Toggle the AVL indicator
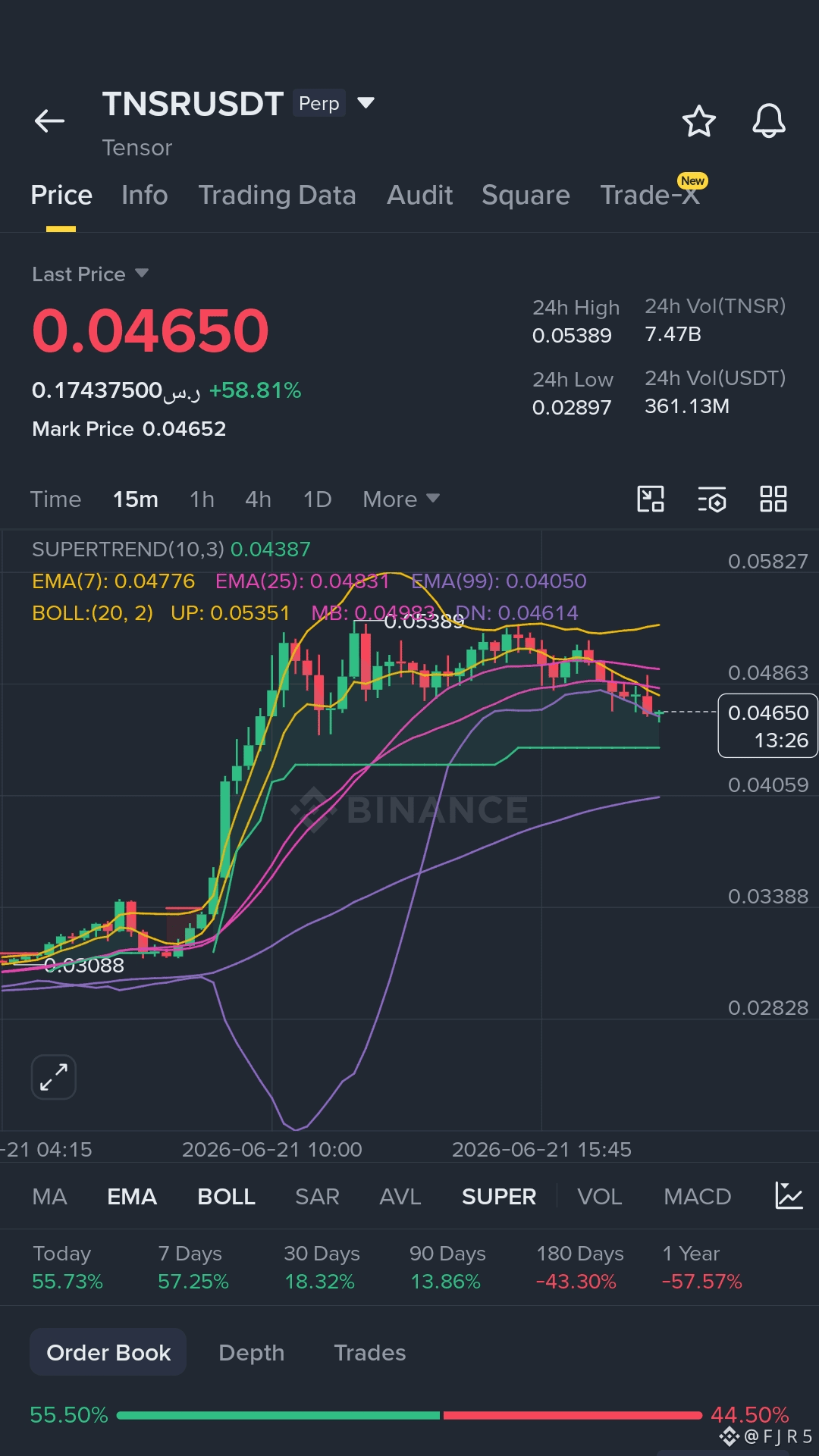Screen dimensions: 819x1456 [400, 1196]
